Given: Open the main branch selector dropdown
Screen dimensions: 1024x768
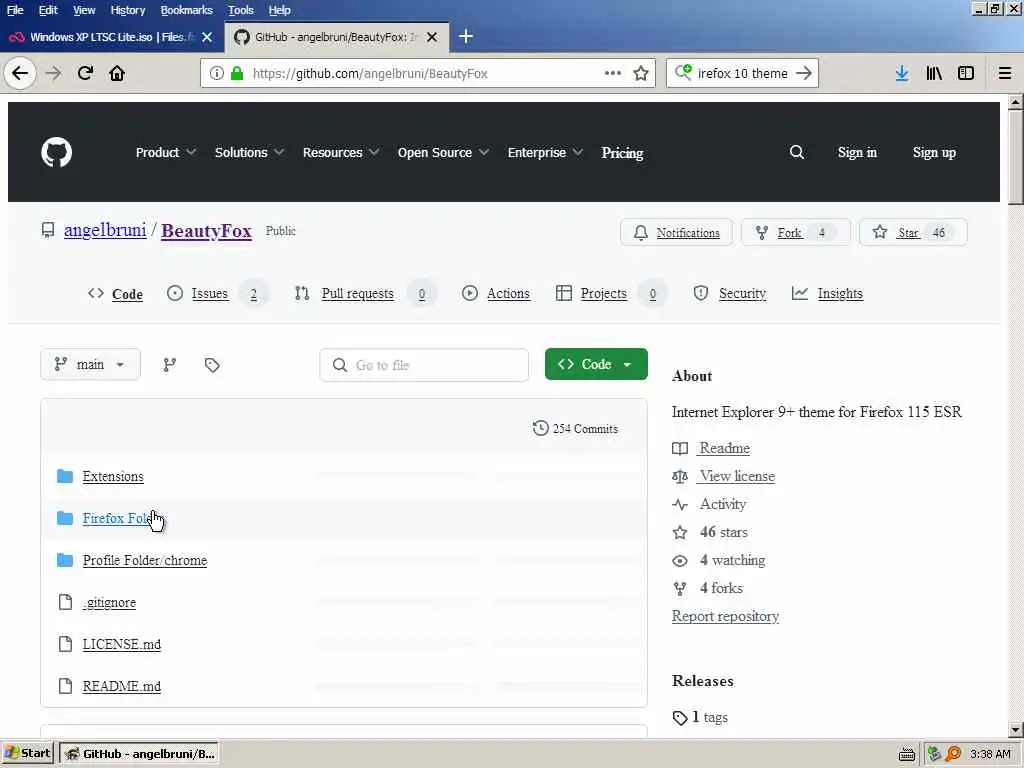Looking at the screenshot, I should tap(90, 364).
